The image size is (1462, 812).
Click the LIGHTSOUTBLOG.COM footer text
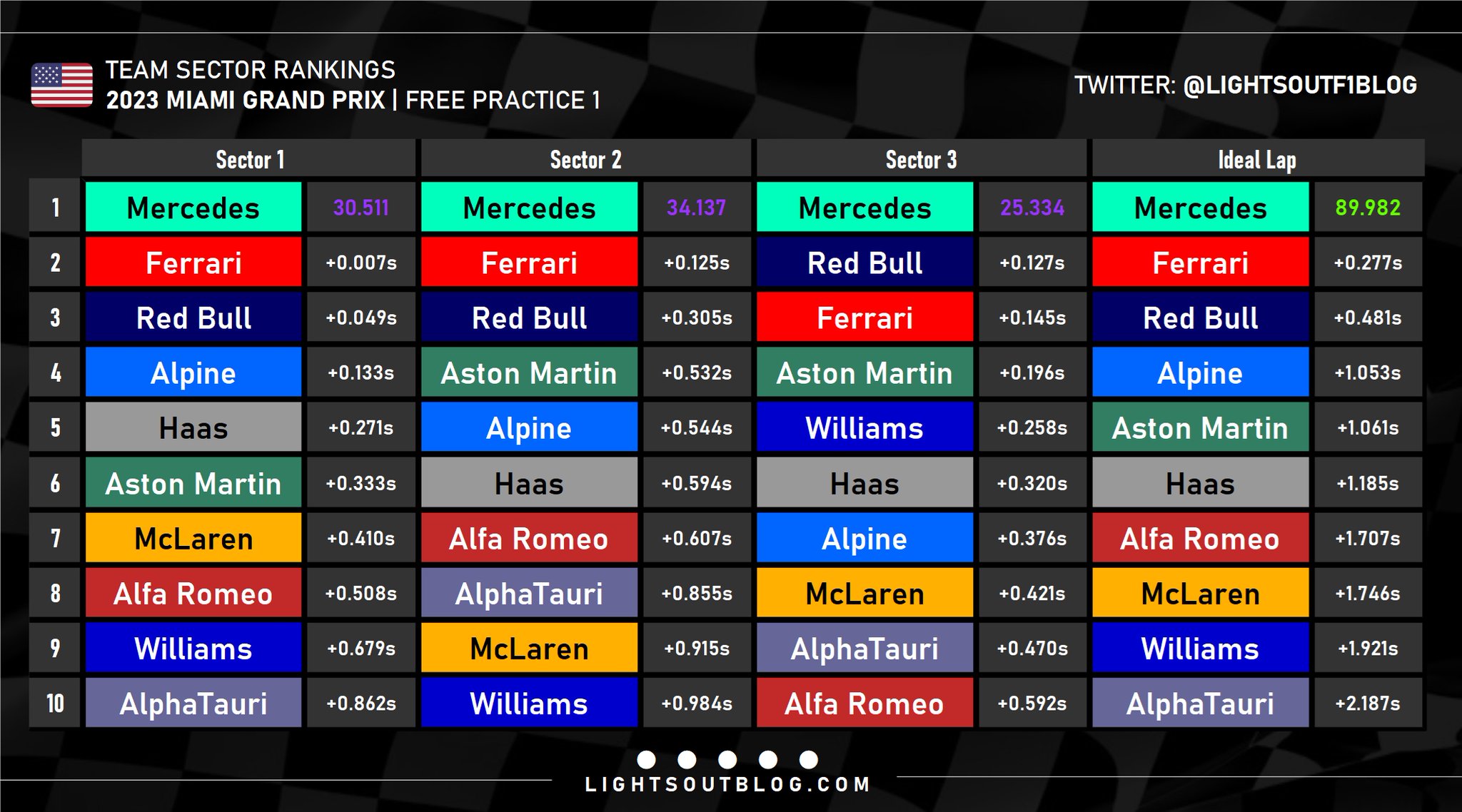(727, 785)
